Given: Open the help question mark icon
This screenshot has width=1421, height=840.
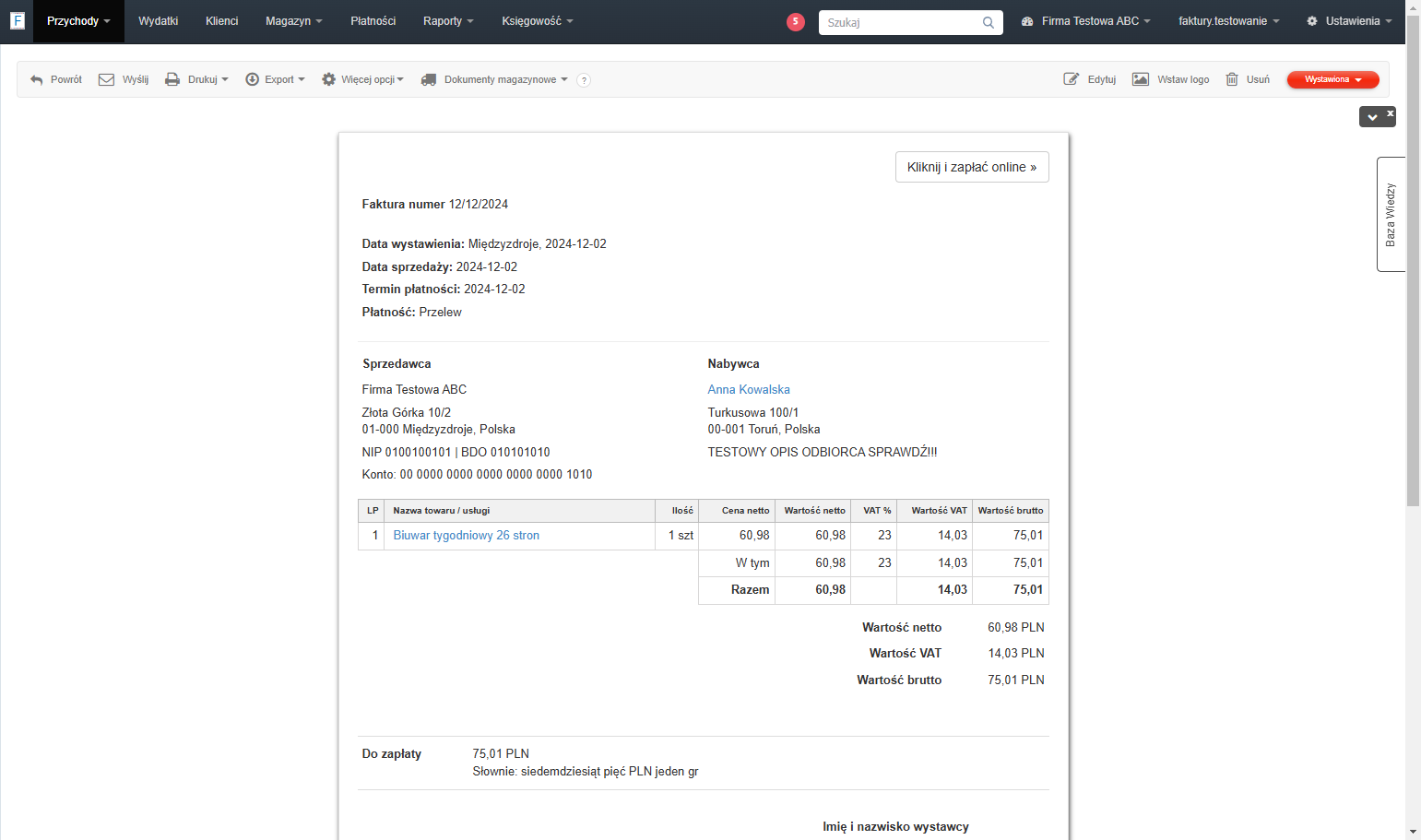Looking at the screenshot, I should coord(584,80).
